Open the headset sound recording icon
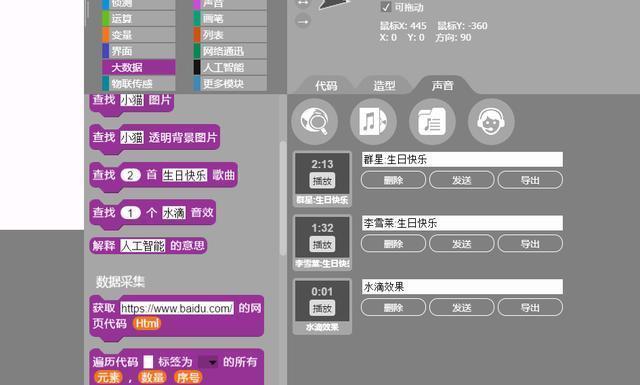 491,121
